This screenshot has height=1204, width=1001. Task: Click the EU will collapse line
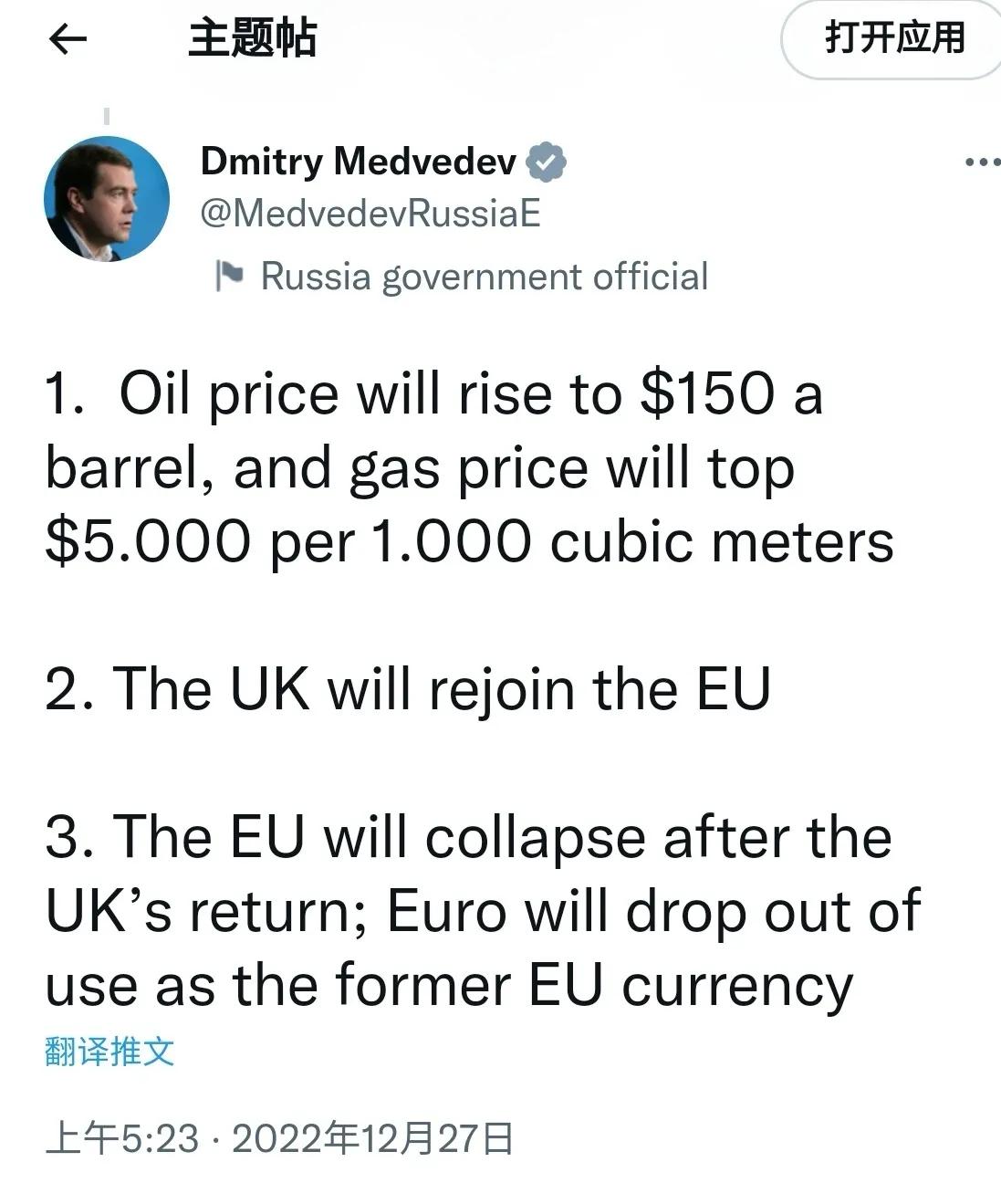[468, 837]
